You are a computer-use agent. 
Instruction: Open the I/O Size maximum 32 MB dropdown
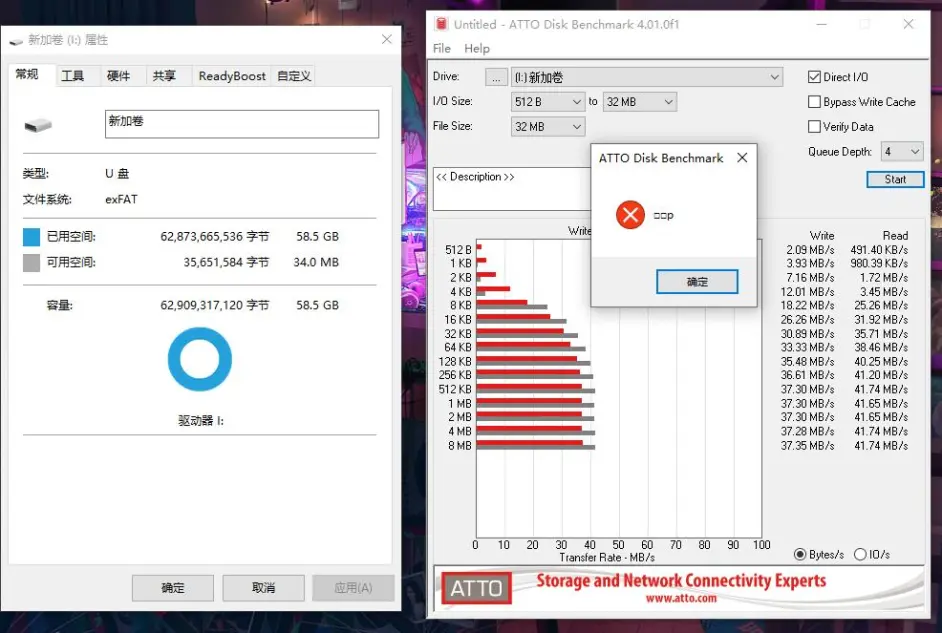coord(639,102)
